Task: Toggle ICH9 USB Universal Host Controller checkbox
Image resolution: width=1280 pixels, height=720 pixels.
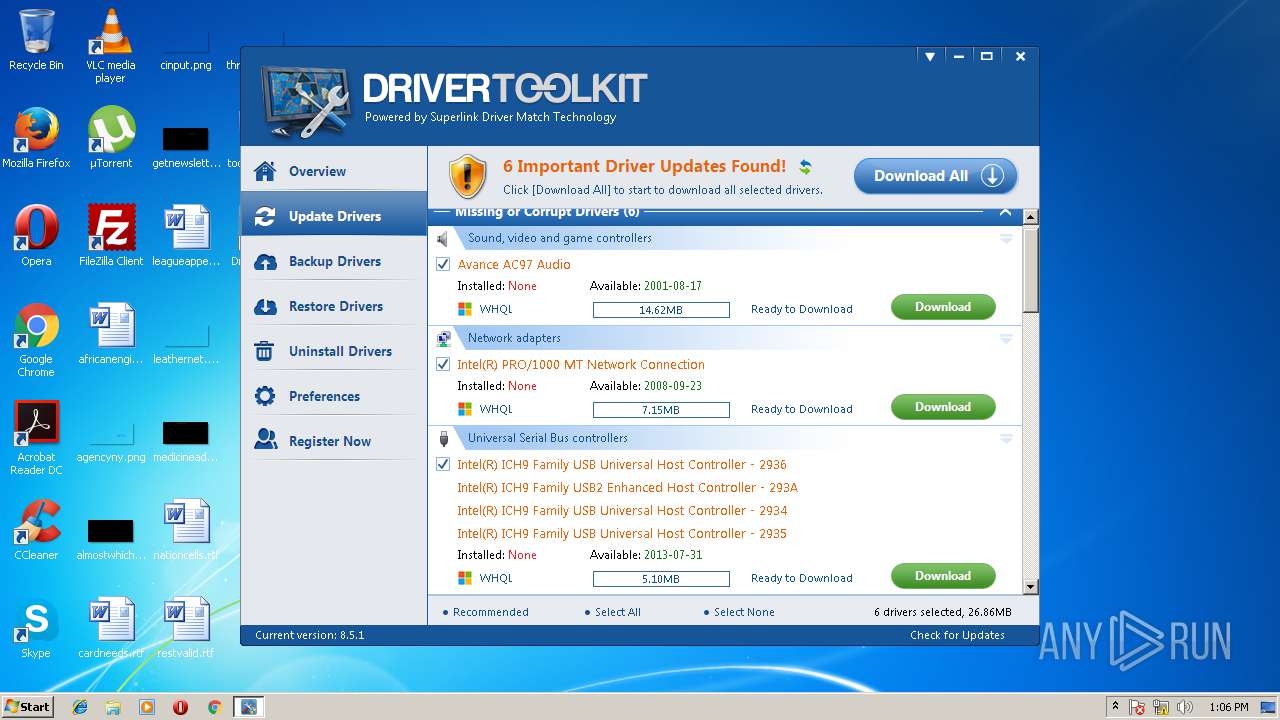Action: click(443, 464)
